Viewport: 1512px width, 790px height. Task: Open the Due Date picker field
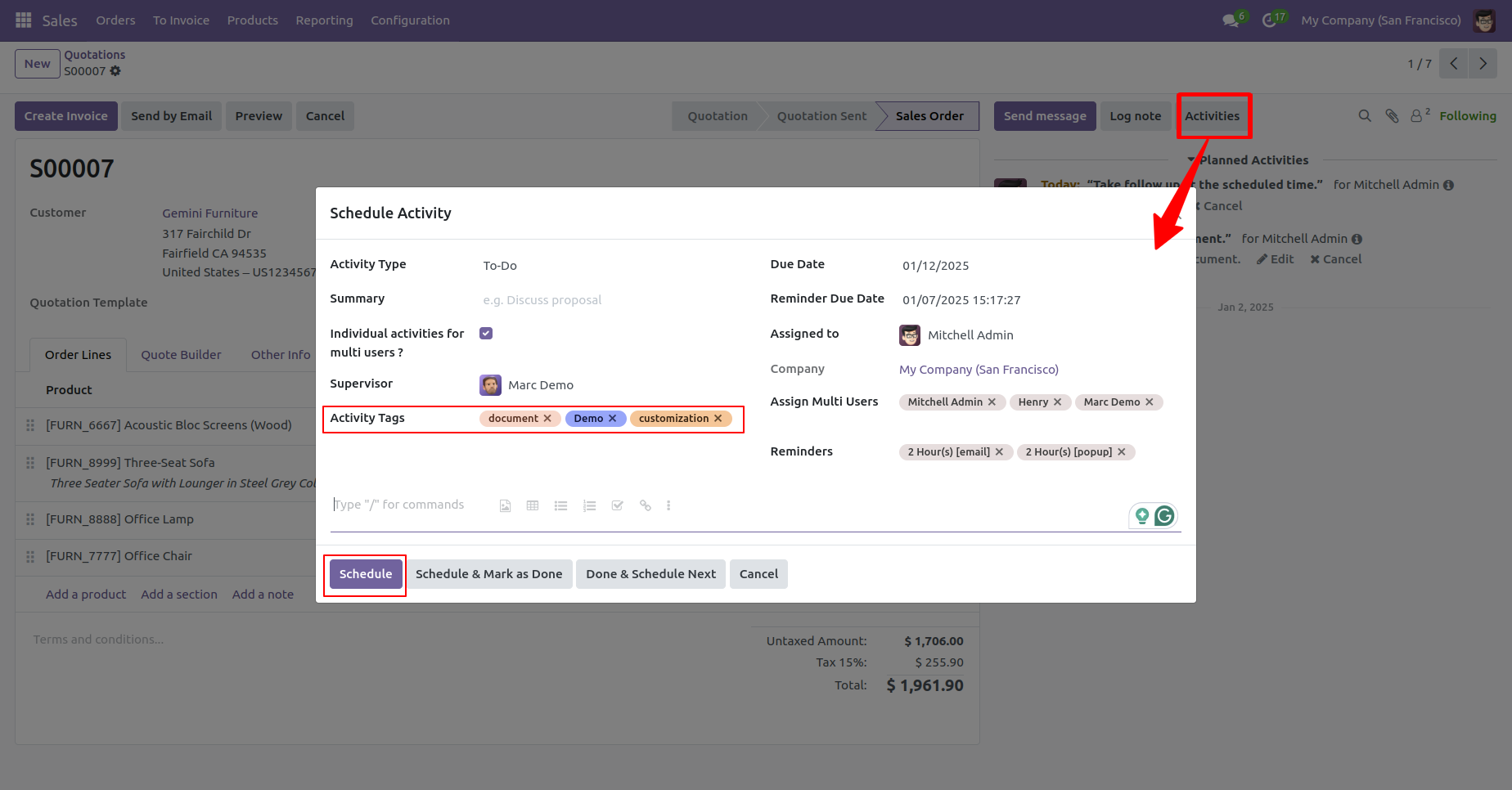(x=1039, y=266)
